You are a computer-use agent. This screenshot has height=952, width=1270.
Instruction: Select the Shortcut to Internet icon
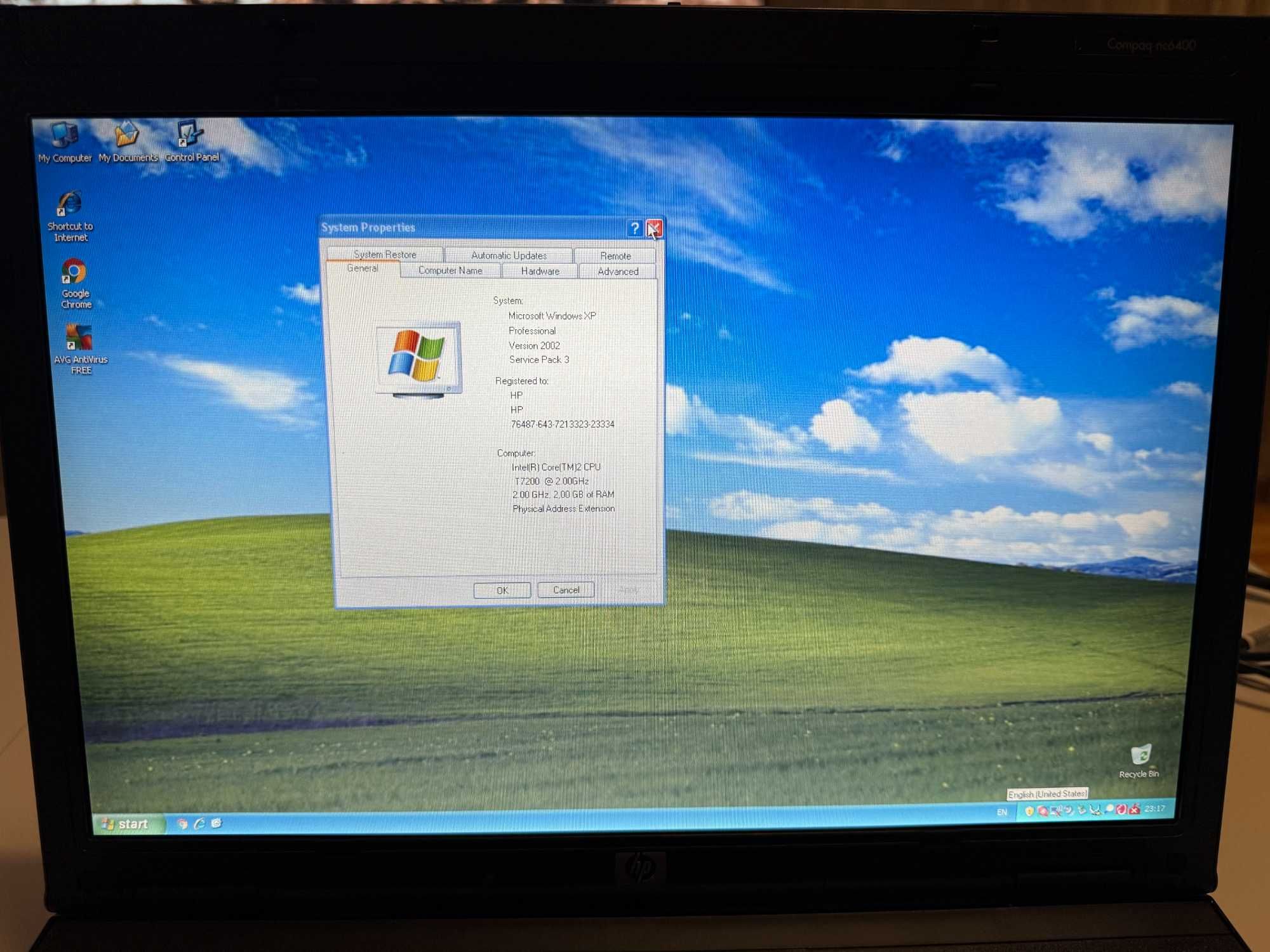tap(70, 216)
